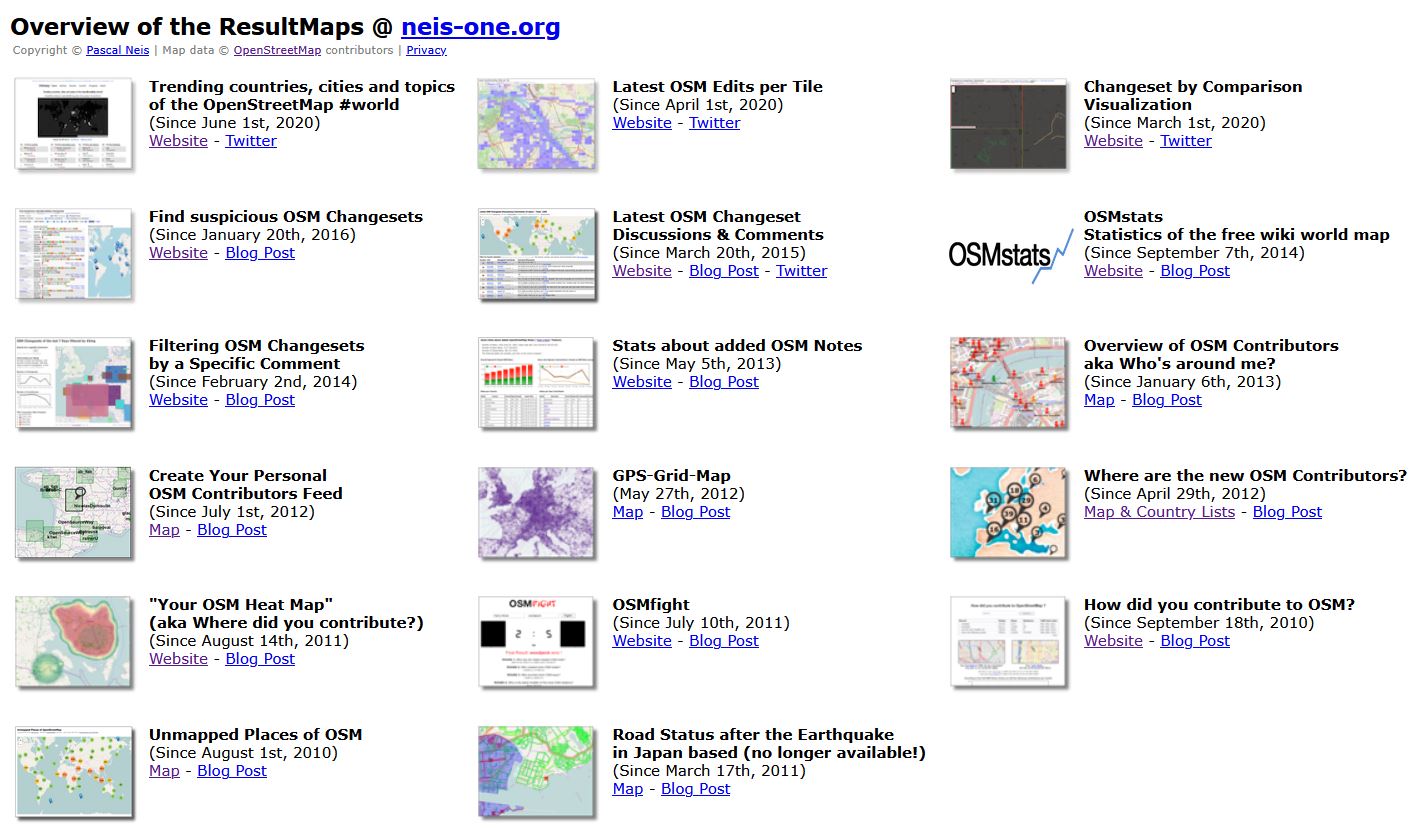Viewport: 1428px width, 835px height.
Task: Open Website link for Changeset by Comparison
Action: [1113, 141]
